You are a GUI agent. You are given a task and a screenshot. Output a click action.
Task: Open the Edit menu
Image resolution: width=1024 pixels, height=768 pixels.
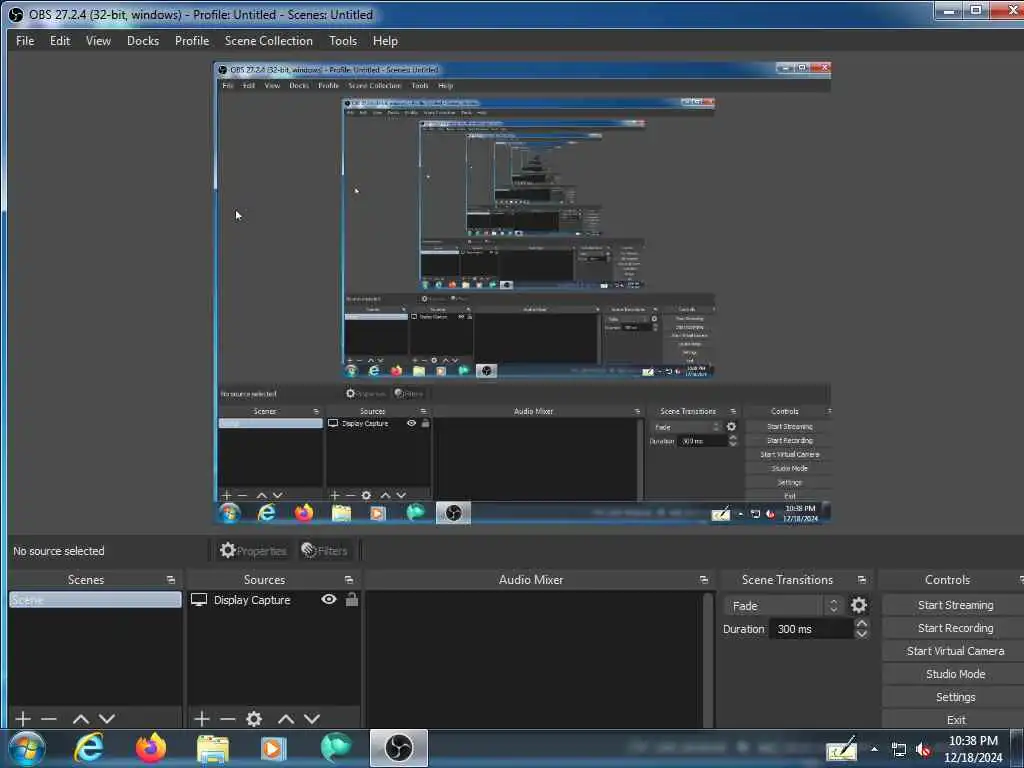pos(60,40)
